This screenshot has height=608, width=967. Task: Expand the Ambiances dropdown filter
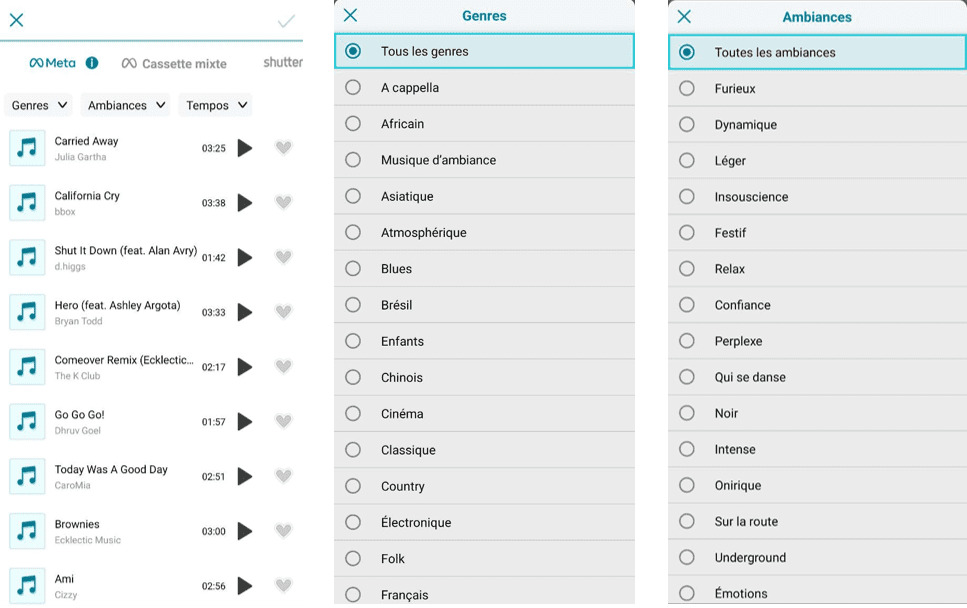(x=125, y=105)
